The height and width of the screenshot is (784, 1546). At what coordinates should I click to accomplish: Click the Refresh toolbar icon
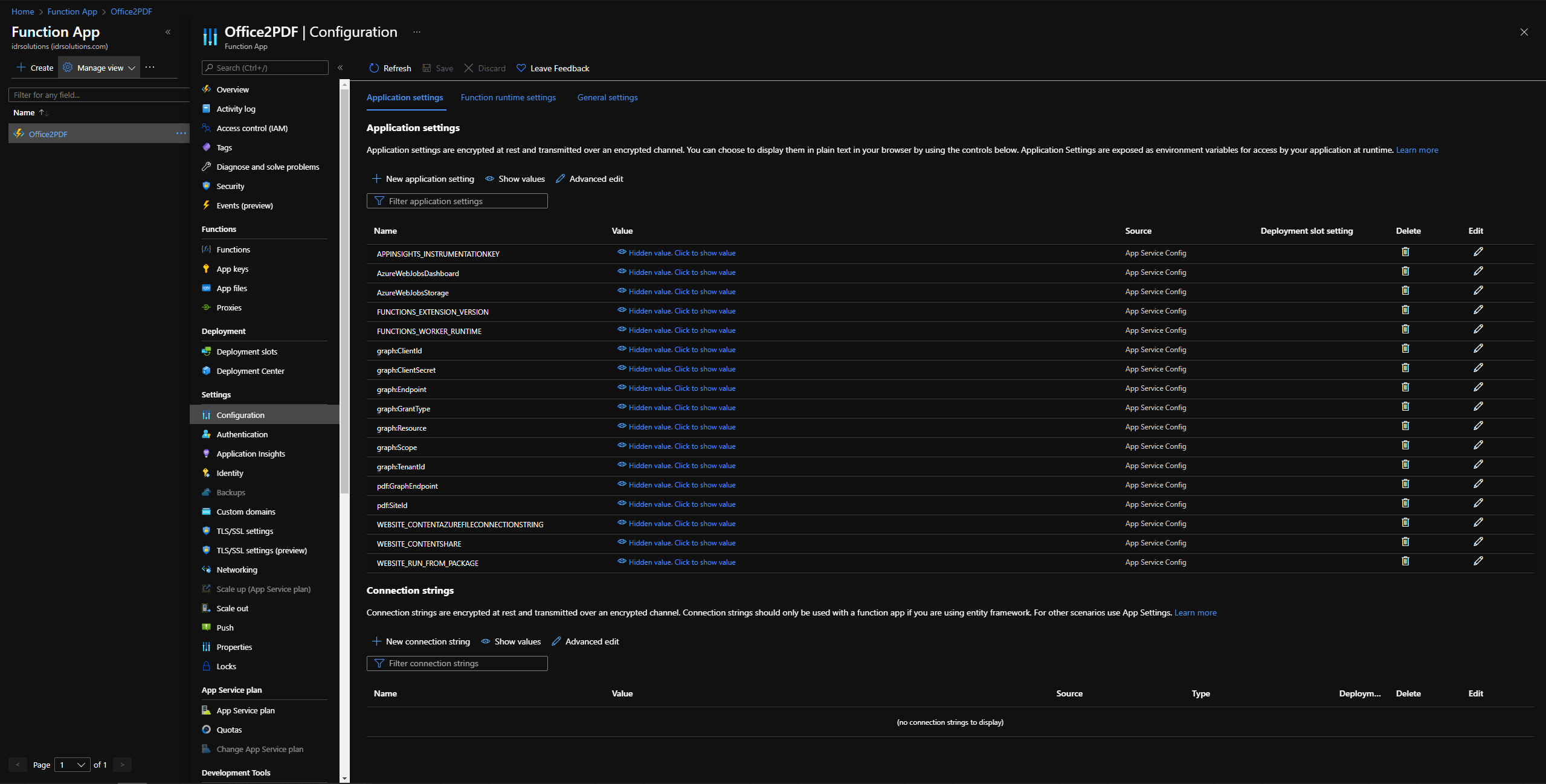tap(374, 68)
